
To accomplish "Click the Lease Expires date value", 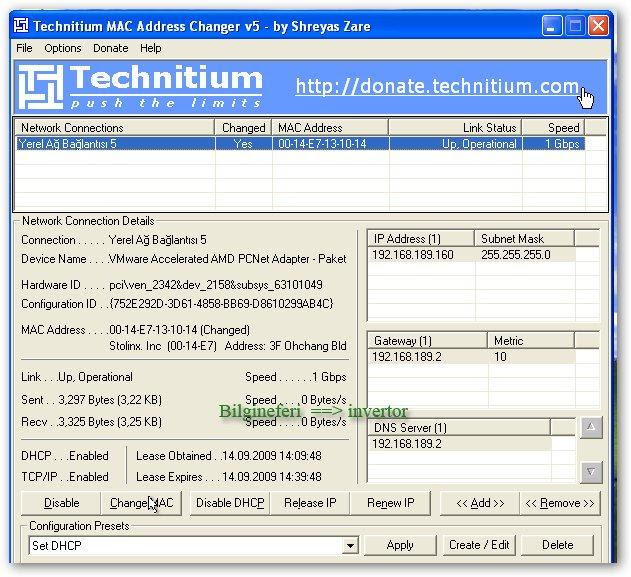I will [x=271, y=476].
